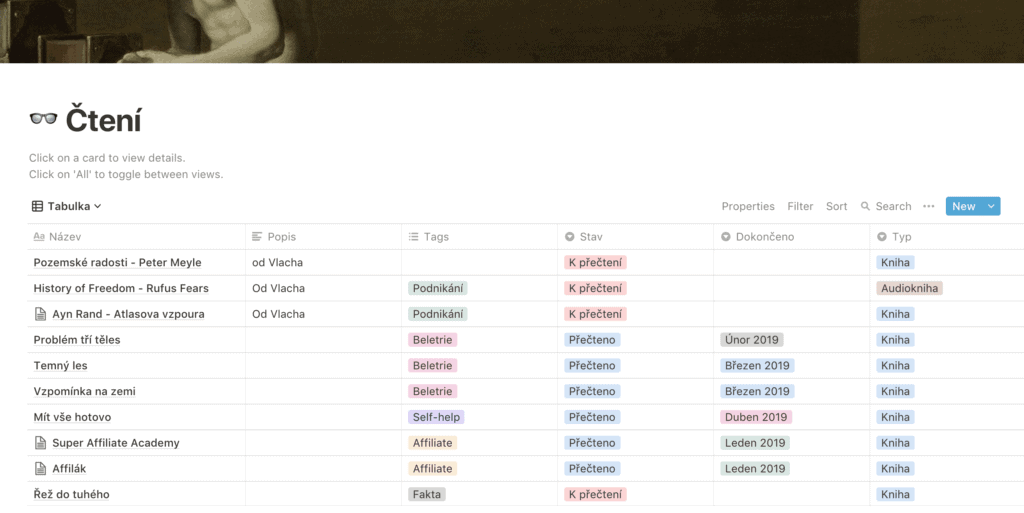Click the glasses emoji page icon
This screenshot has width=1024, height=513.
point(43,119)
